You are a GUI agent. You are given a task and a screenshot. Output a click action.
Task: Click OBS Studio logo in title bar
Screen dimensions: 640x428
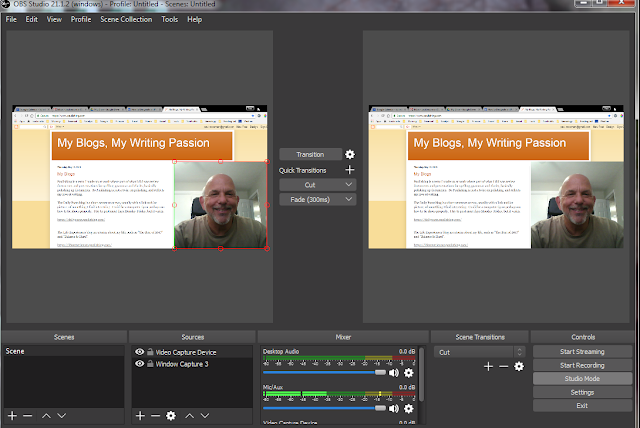click(x=5, y=4)
